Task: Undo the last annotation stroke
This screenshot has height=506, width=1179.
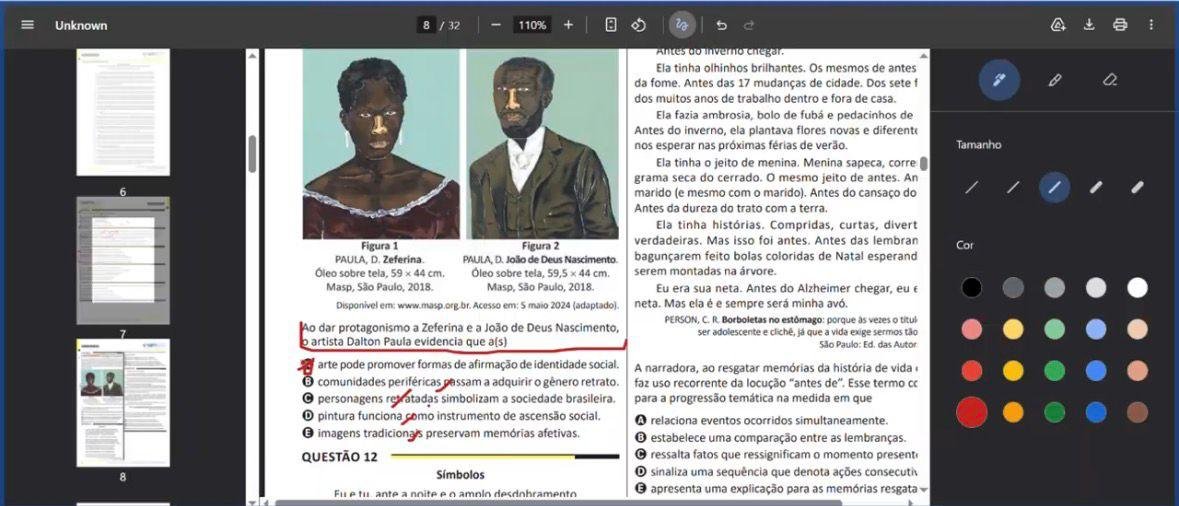Action: 721,25
